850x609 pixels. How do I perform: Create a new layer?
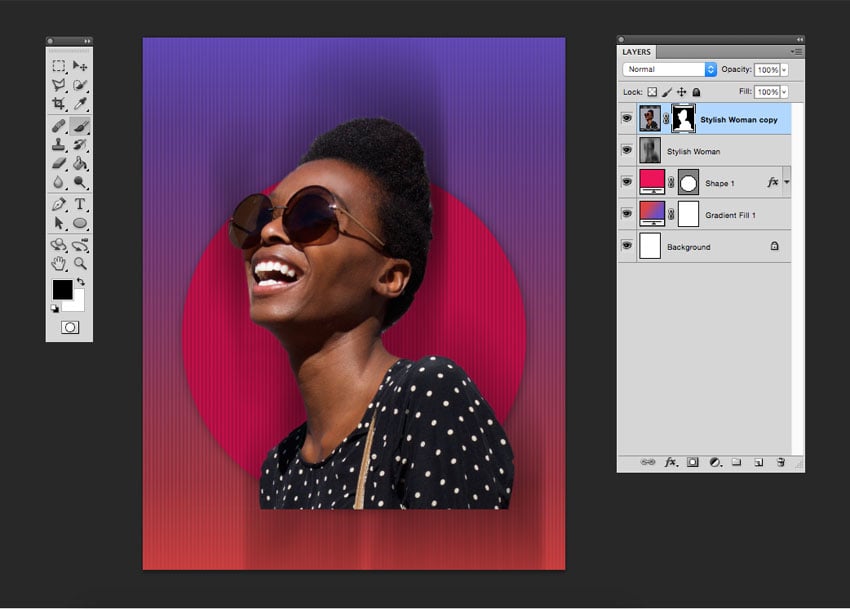coord(758,462)
